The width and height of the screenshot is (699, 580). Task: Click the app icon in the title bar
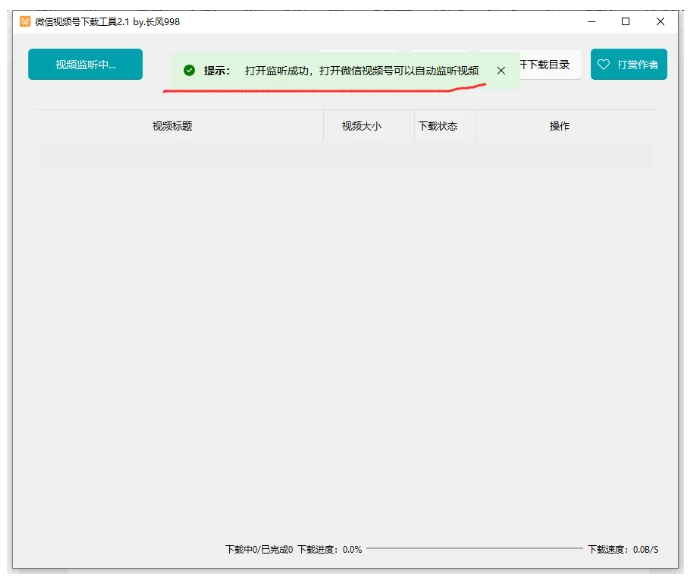25,21
